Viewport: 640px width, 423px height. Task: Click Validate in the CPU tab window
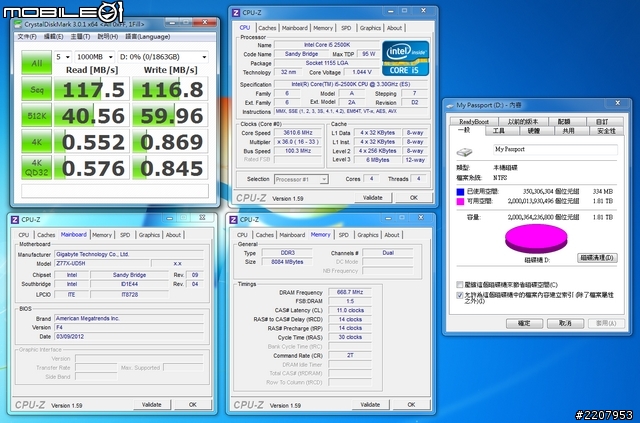coord(373,198)
